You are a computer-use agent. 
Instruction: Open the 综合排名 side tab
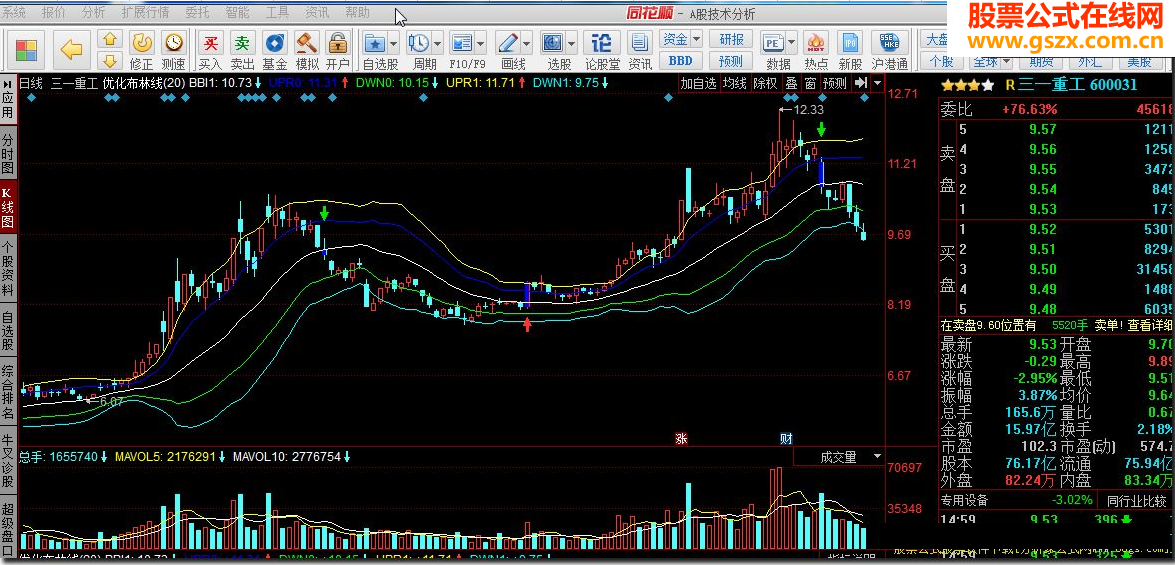[7, 390]
